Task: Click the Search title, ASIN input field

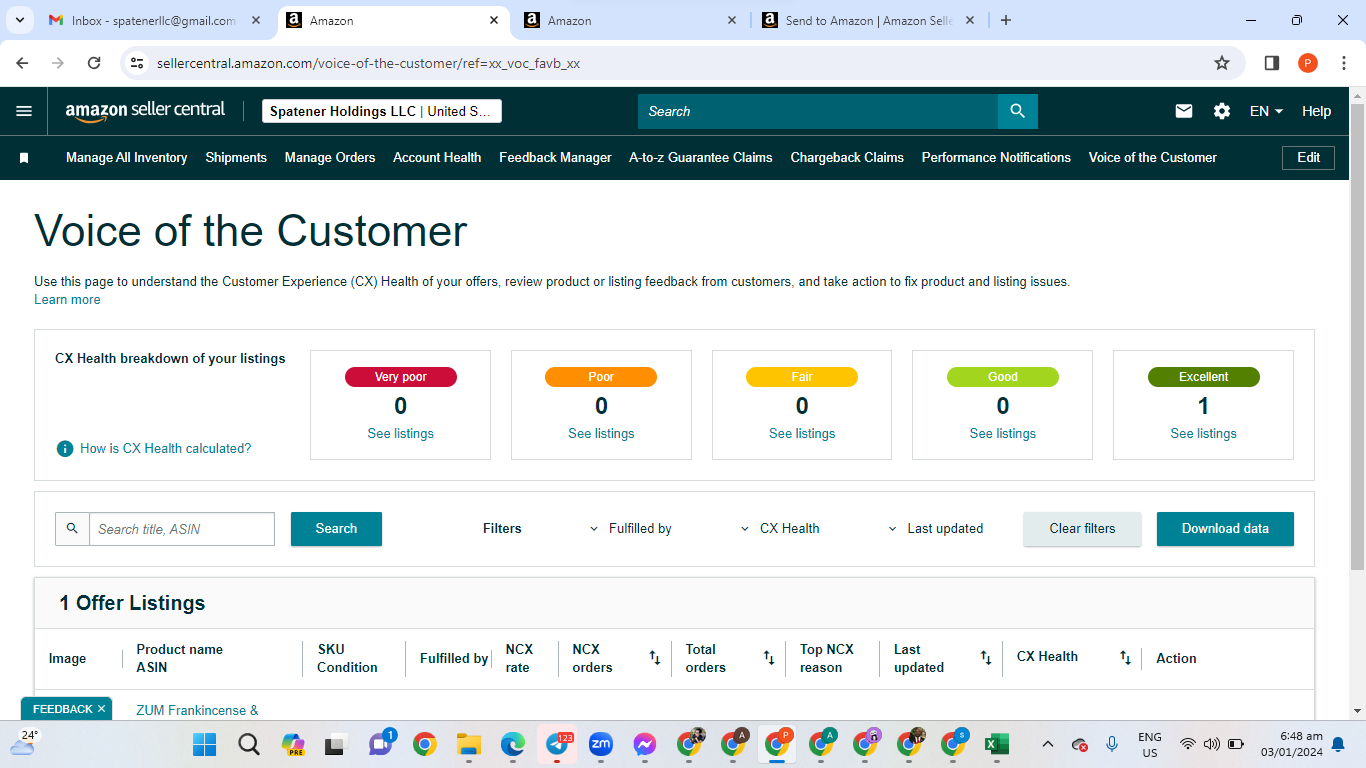Action: pos(182,528)
